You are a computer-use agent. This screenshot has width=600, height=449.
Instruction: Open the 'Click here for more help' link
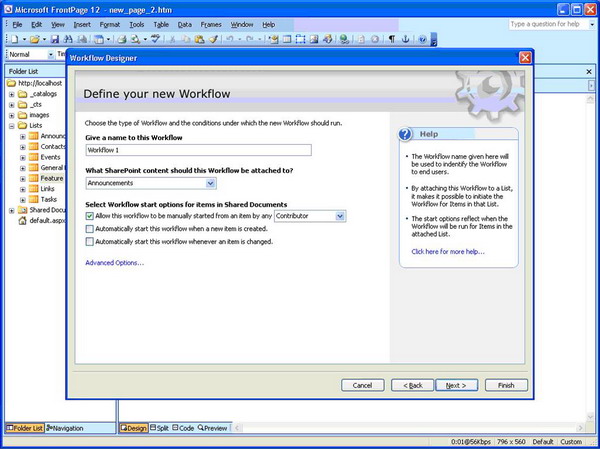[448, 252]
